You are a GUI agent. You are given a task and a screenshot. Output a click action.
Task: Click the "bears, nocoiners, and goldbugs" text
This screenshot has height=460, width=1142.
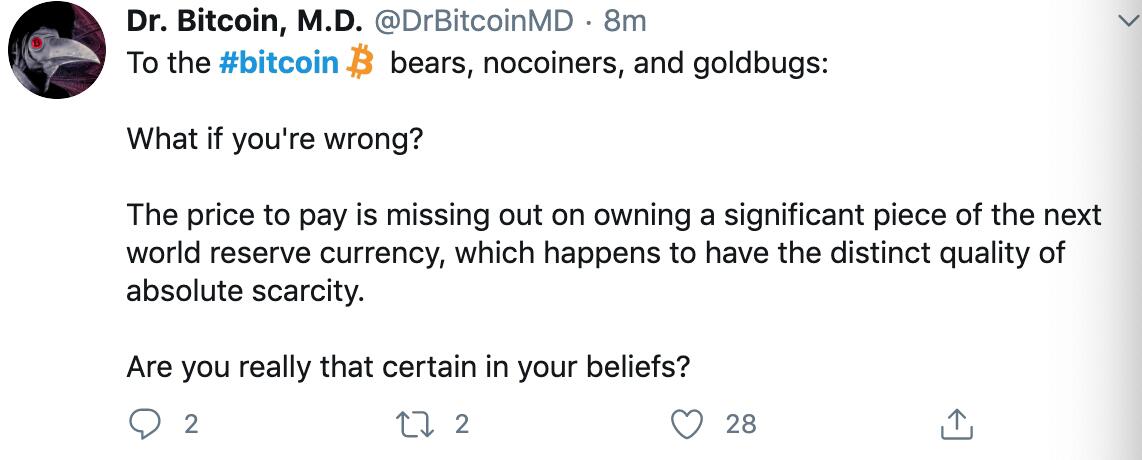pos(608,64)
